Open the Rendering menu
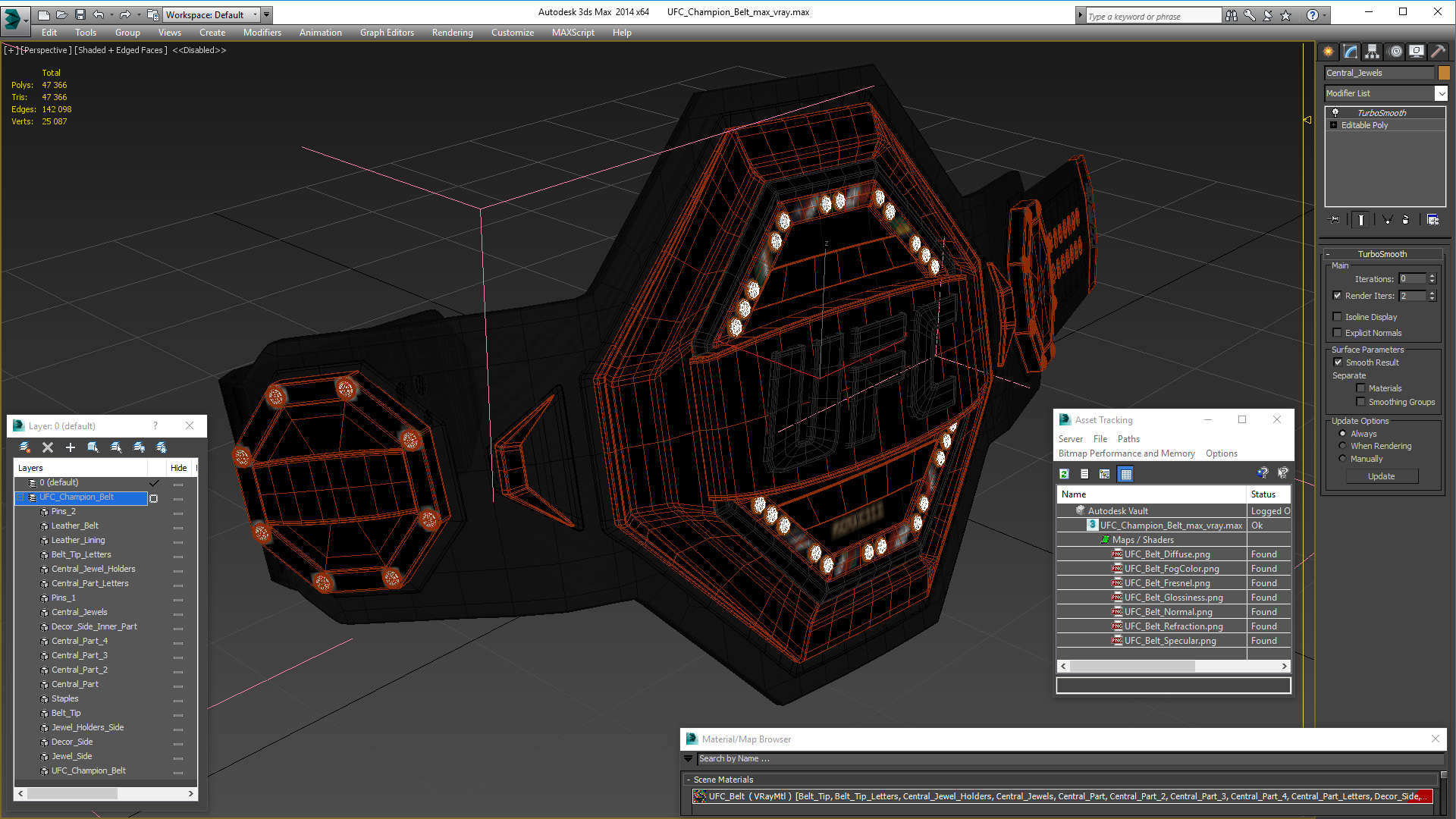 453,33
